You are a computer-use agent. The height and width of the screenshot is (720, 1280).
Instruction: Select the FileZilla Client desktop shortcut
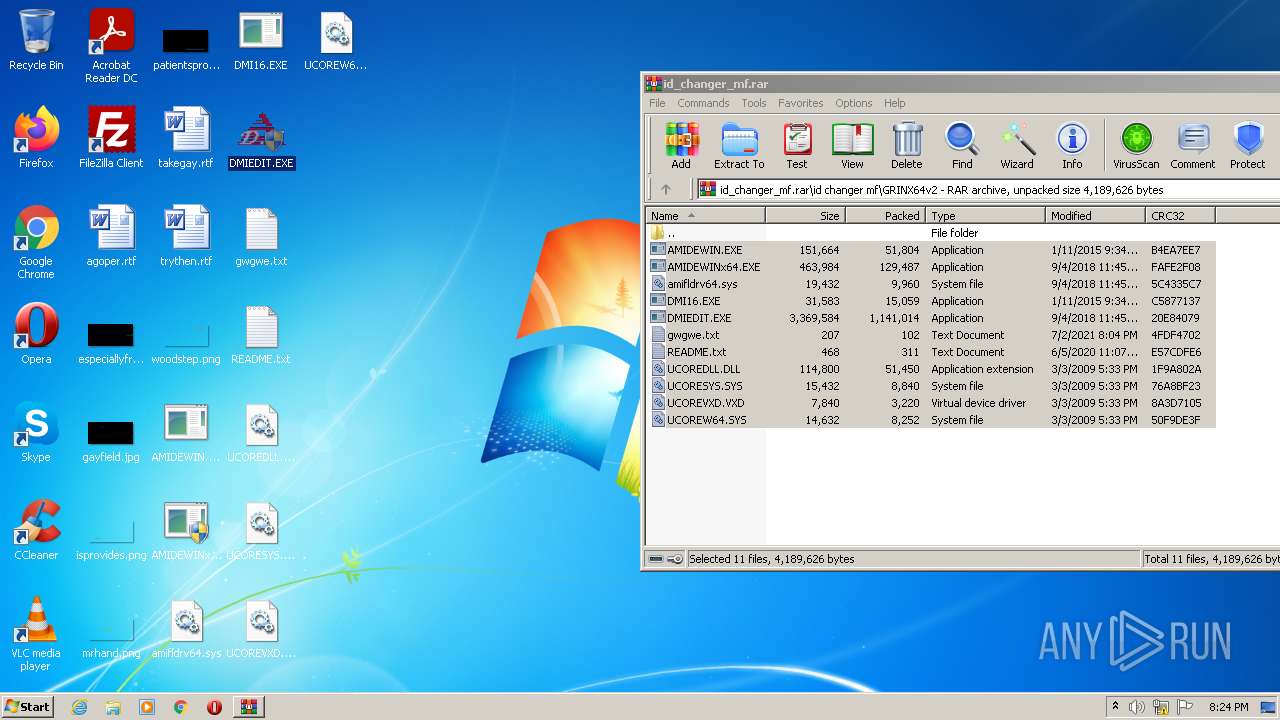(111, 137)
